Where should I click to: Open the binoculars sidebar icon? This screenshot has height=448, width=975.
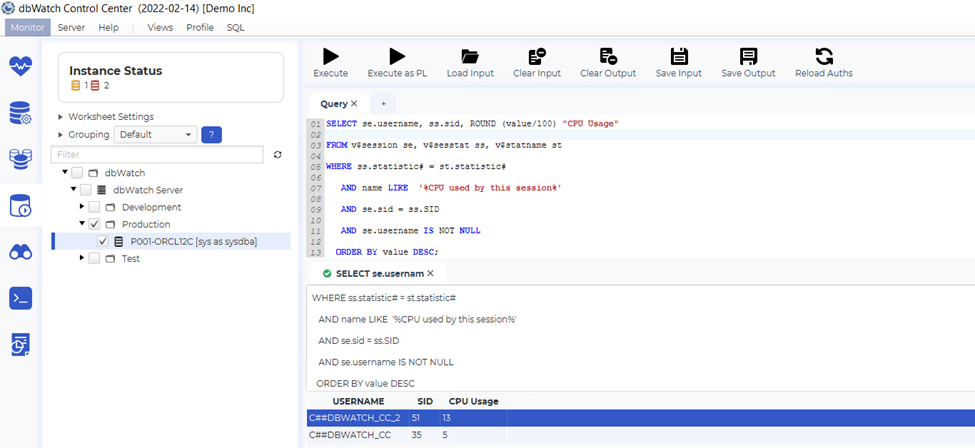[x=21, y=252]
